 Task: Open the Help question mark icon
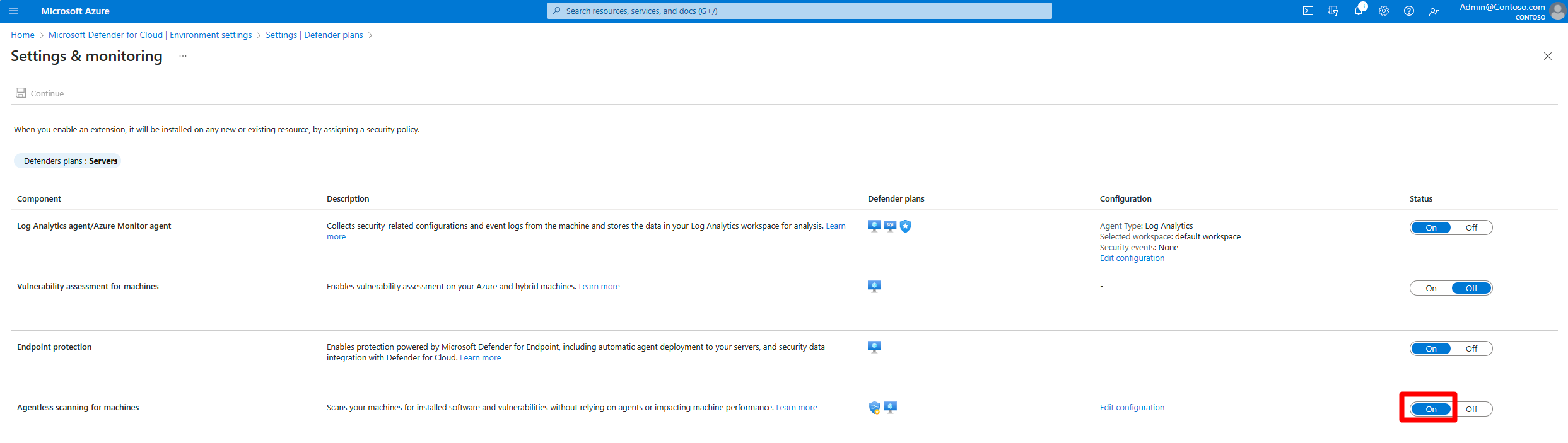pos(1409,11)
